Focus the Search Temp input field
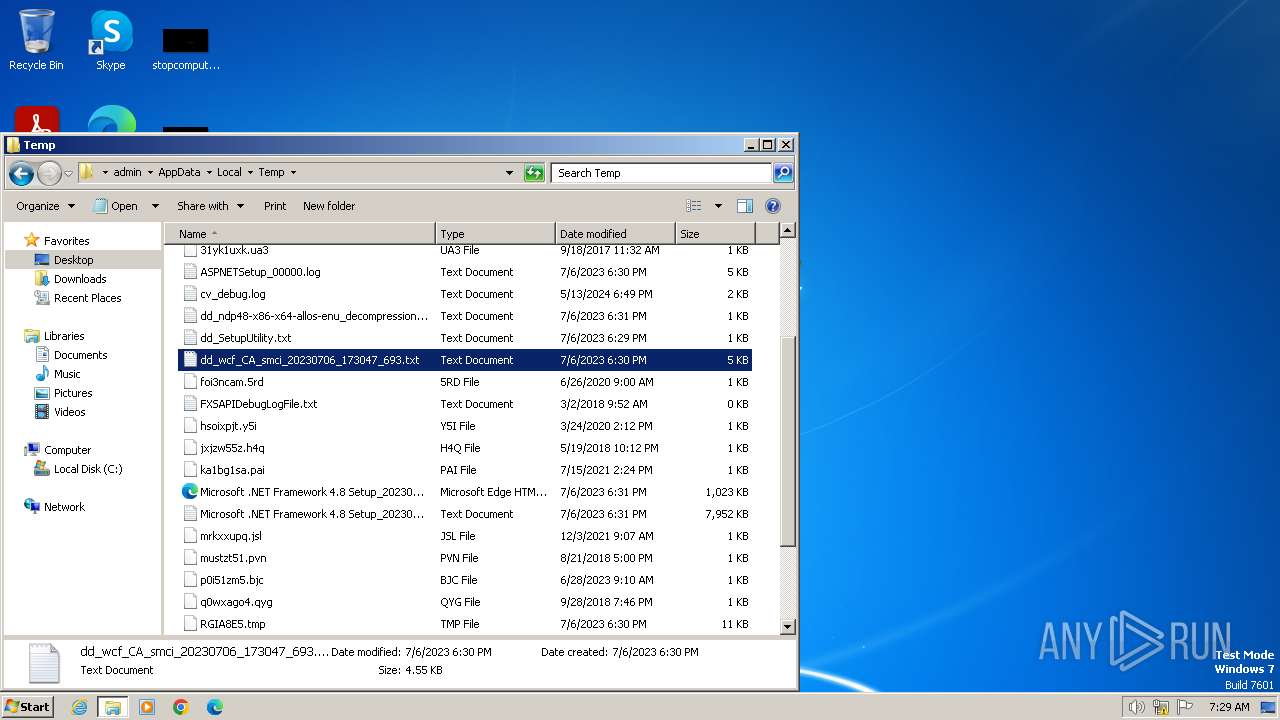This screenshot has height=720, width=1280. 662,173
